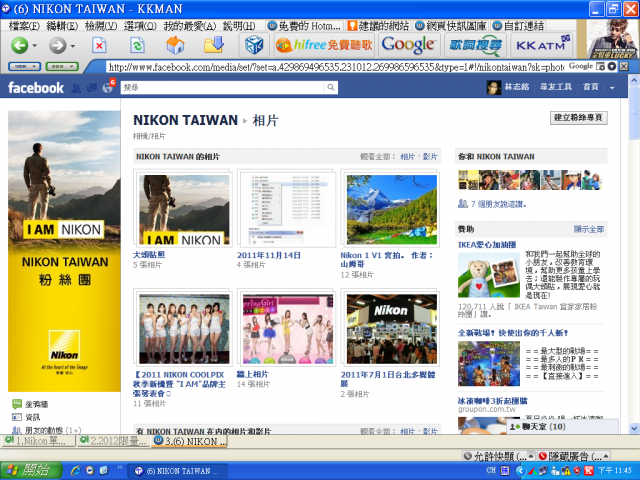
Task: Open the 檔案(F) menu
Action: 24,26
